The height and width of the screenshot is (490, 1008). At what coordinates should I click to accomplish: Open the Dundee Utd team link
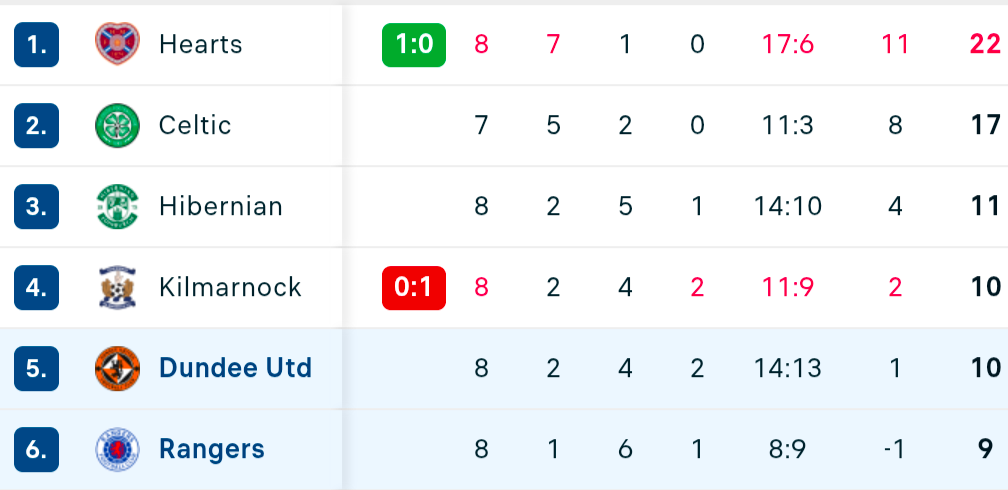point(235,368)
